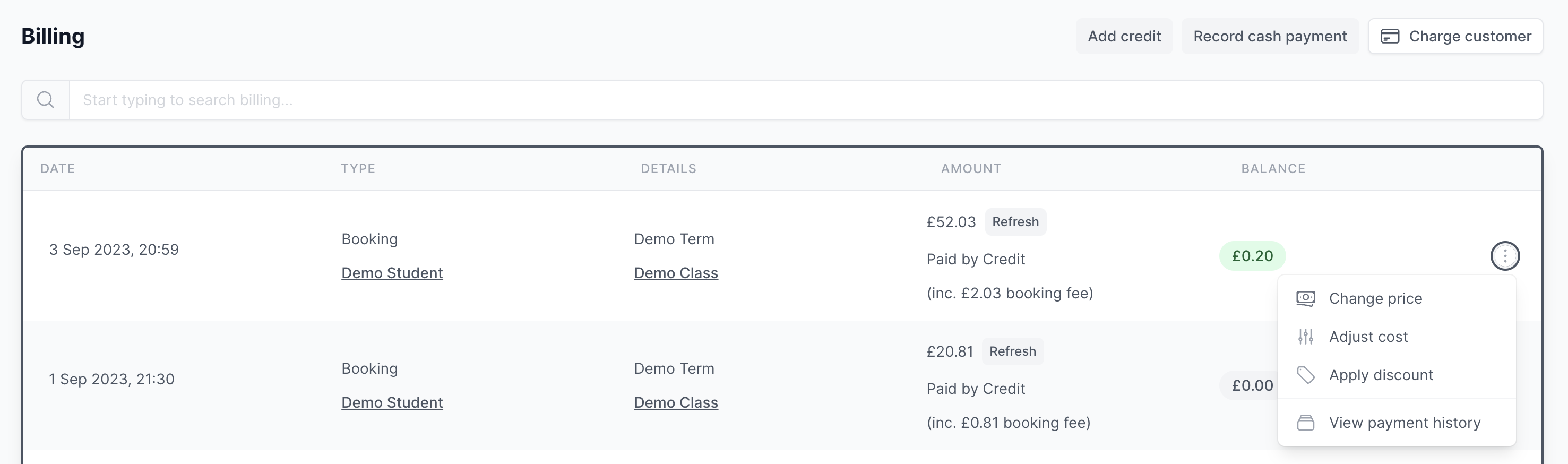The image size is (1568, 464).
Task: Click the credit card icon on Charge customer
Action: point(1391,36)
